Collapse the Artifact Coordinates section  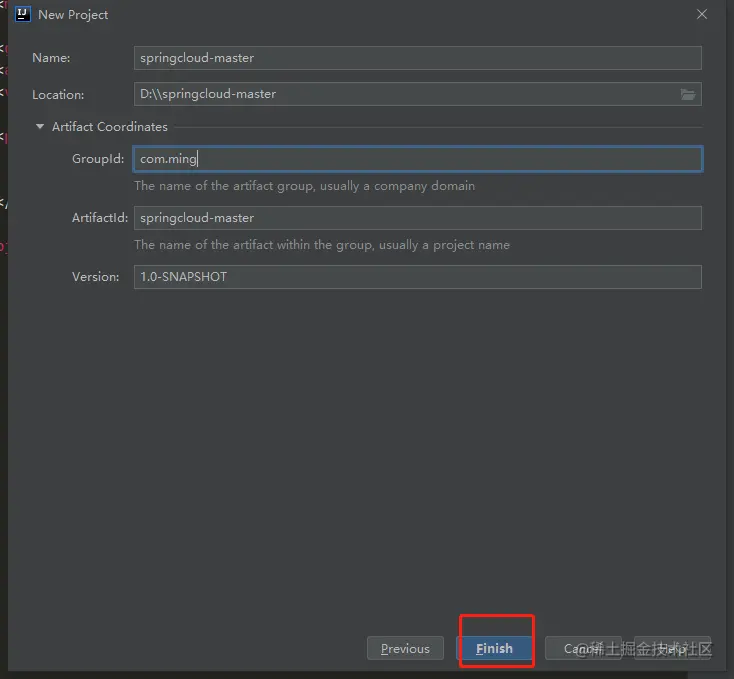click(x=40, y=126)
